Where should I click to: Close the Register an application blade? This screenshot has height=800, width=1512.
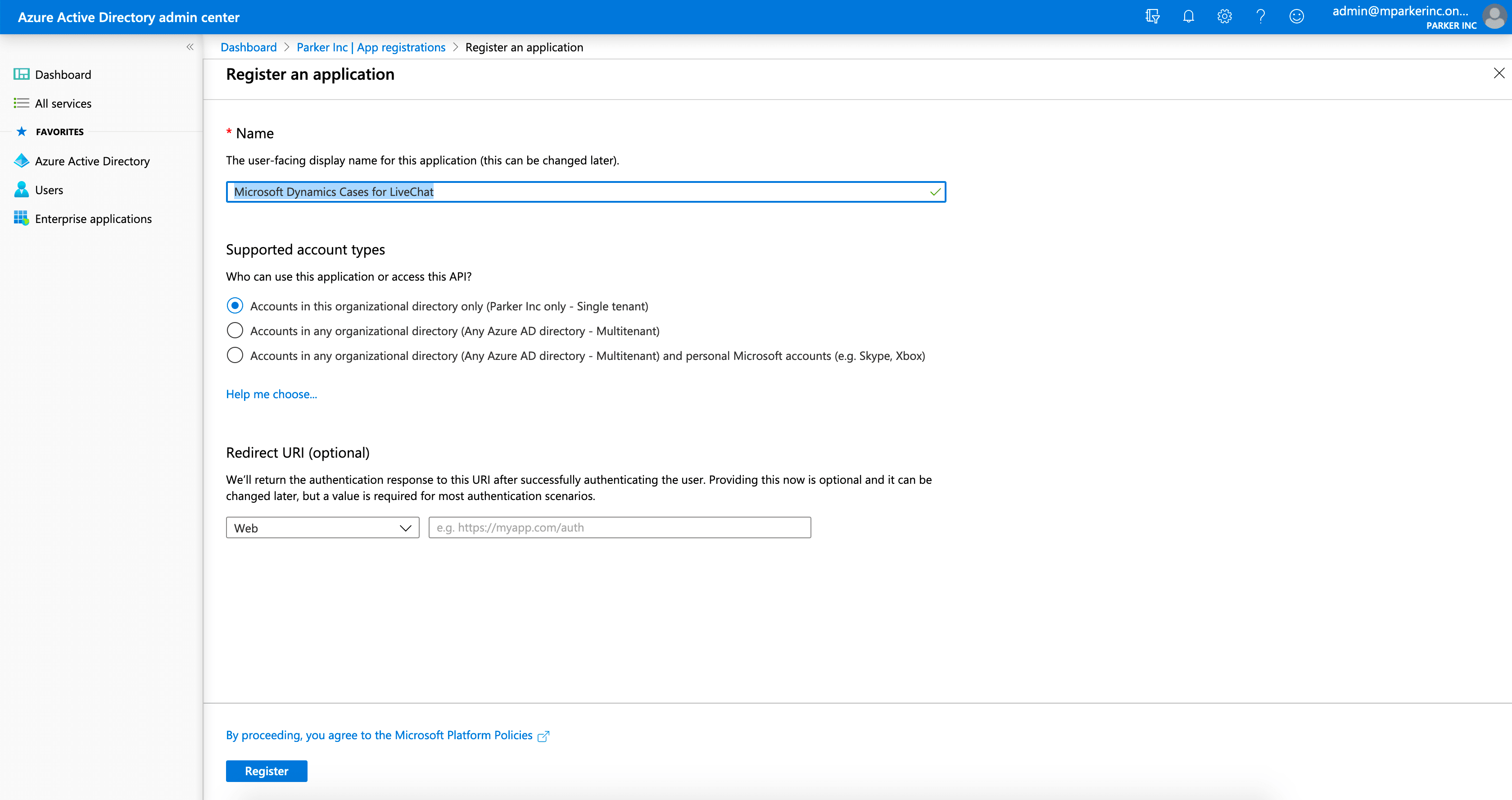point(1498,73)
